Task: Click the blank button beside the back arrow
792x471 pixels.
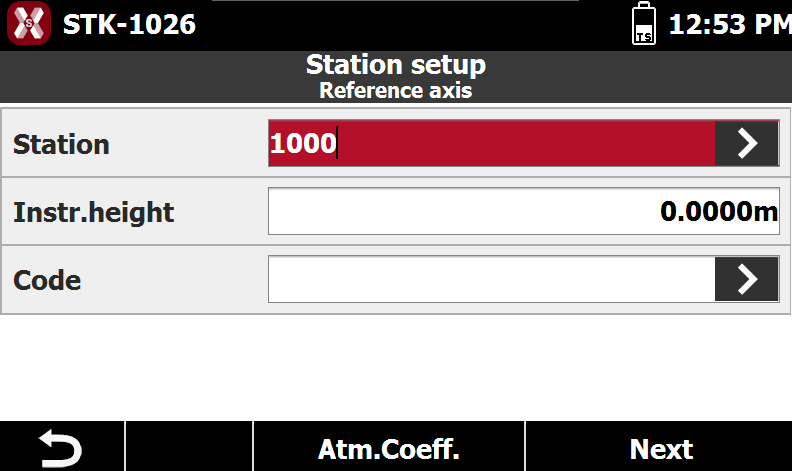Action: [x=189, y=447]
